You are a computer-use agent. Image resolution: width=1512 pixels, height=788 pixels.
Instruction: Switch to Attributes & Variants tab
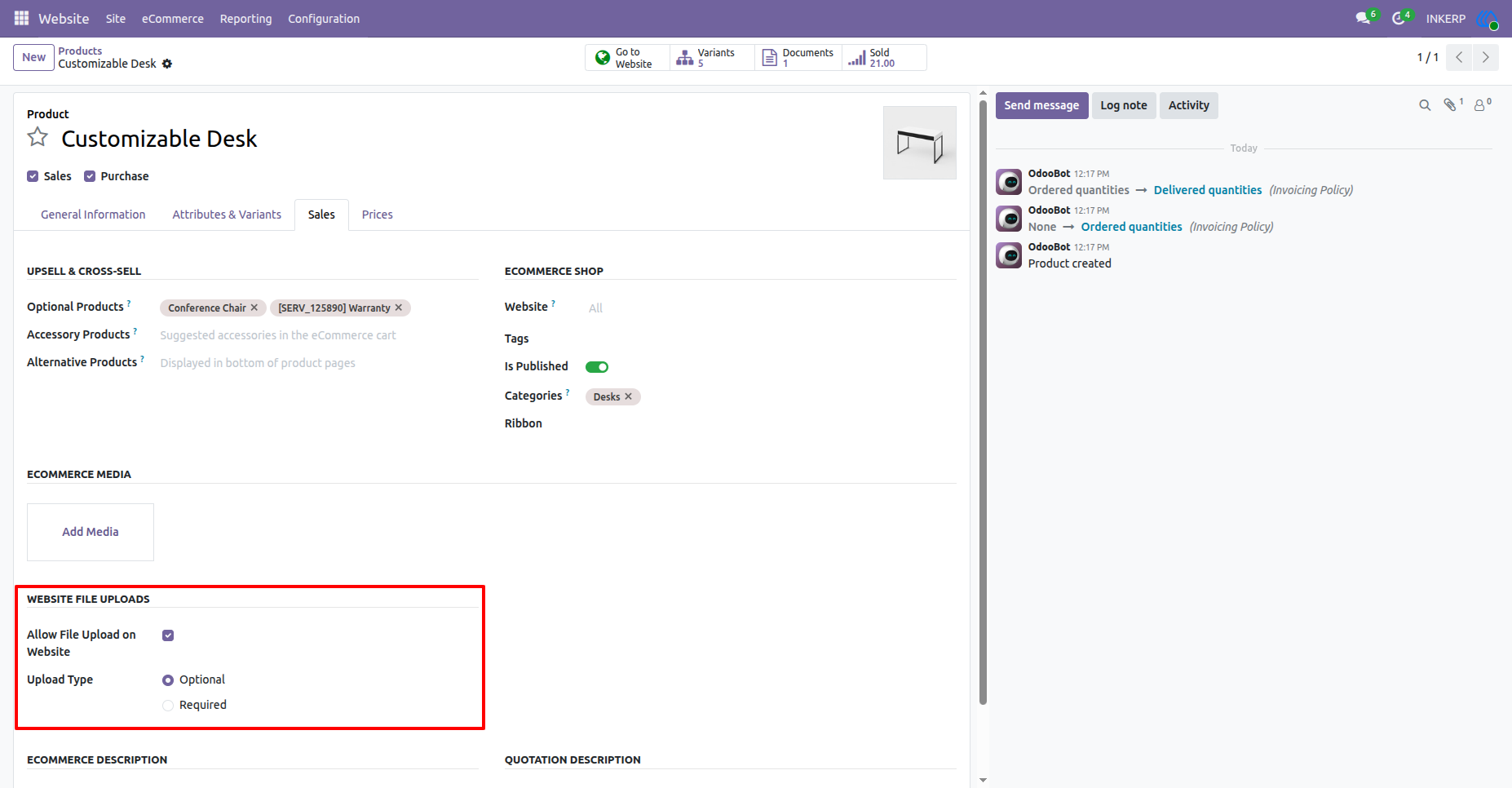click(227, 215)
